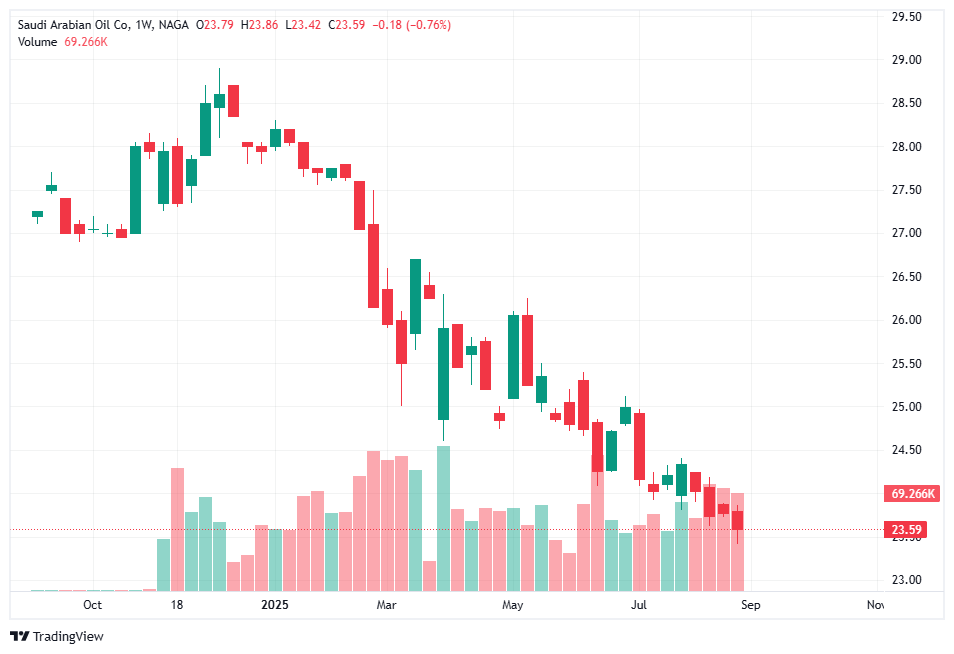Select the Oct label on the time axis
The height and width of the screenshot is (654, 954).
coord(92,605)
